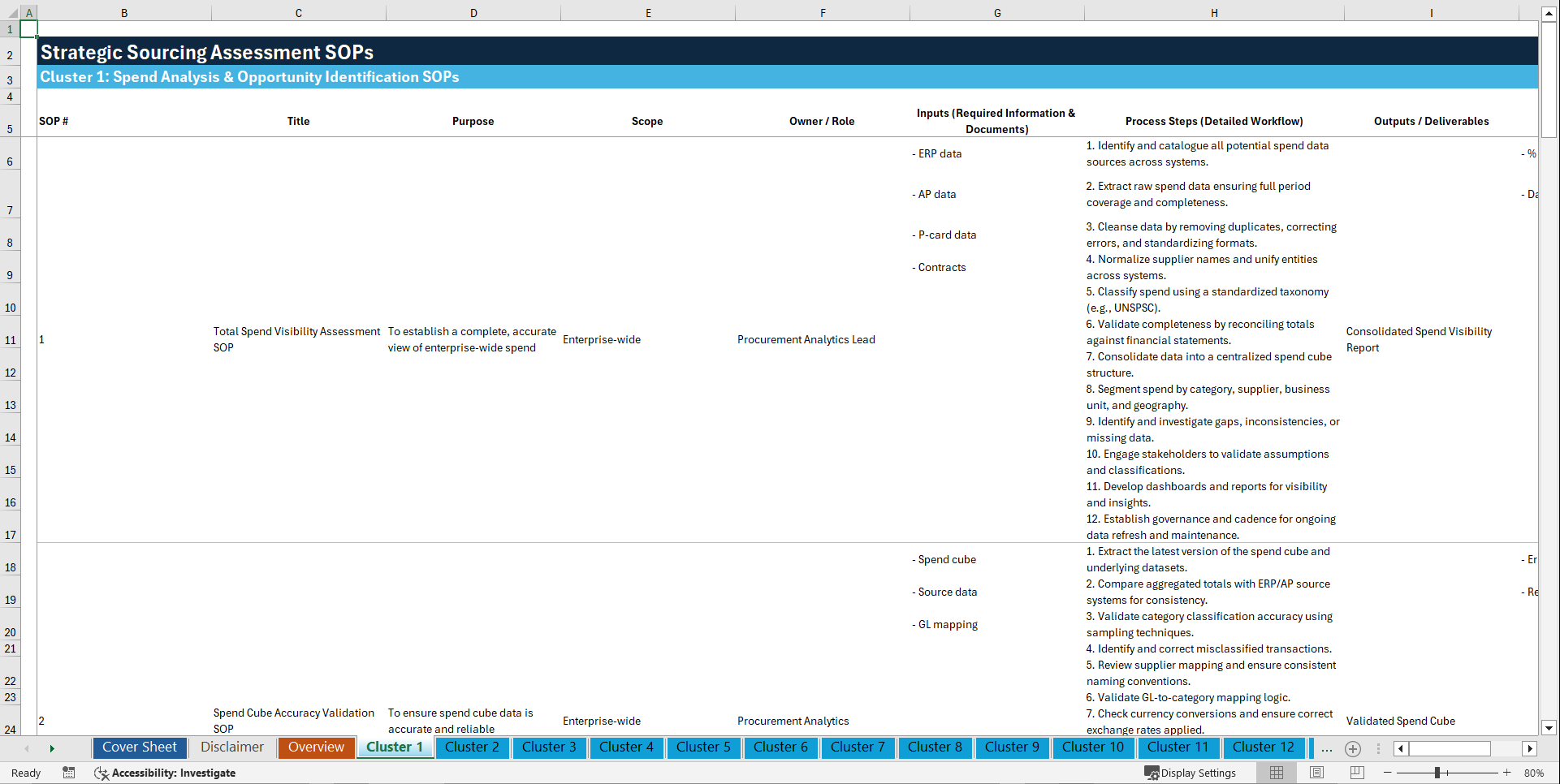
Task: Open the Disclaimer sheet tab
Action: [231, 747]
